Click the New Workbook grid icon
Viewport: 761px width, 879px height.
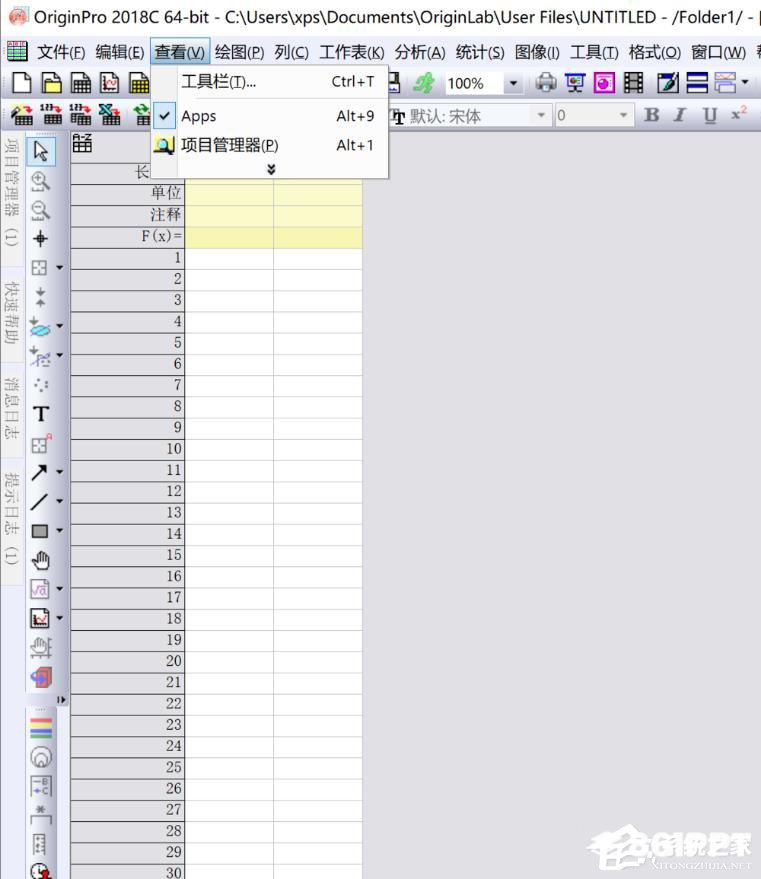[81, 83]
